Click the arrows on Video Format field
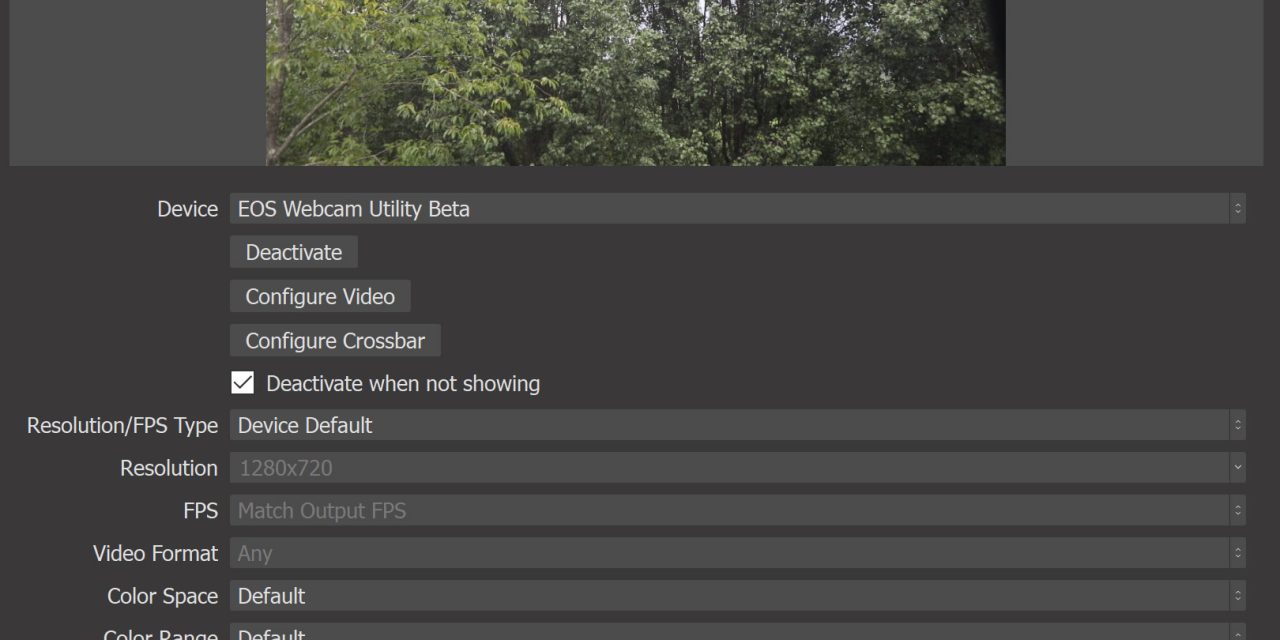The width and height of the screenshot is (1280, 640). pos(1238,553)
